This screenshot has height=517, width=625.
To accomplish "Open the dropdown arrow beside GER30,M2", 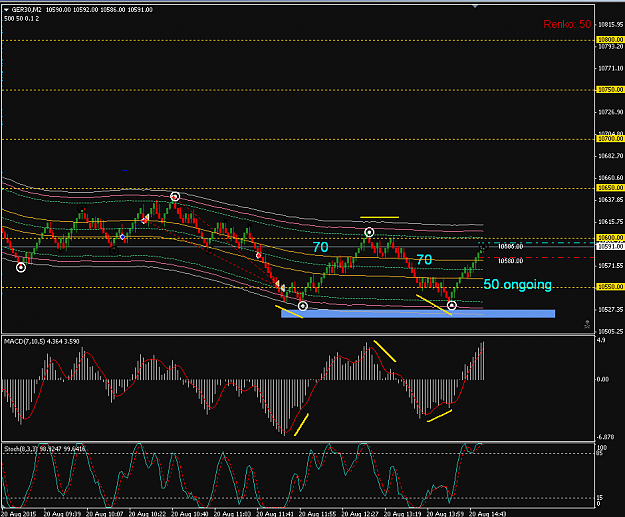I will 6,10.
